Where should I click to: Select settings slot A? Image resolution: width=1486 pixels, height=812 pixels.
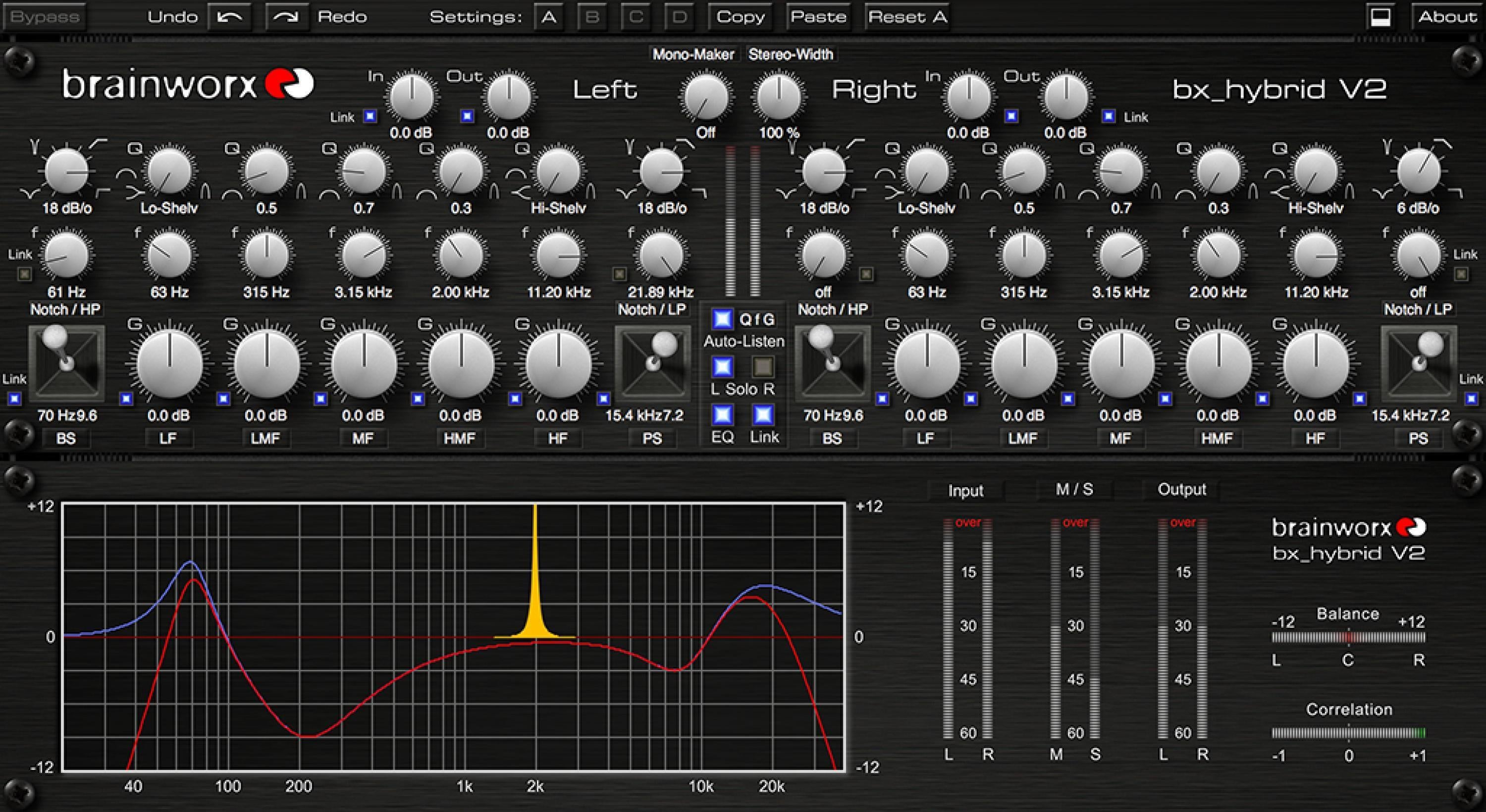(x=549, y=17)
